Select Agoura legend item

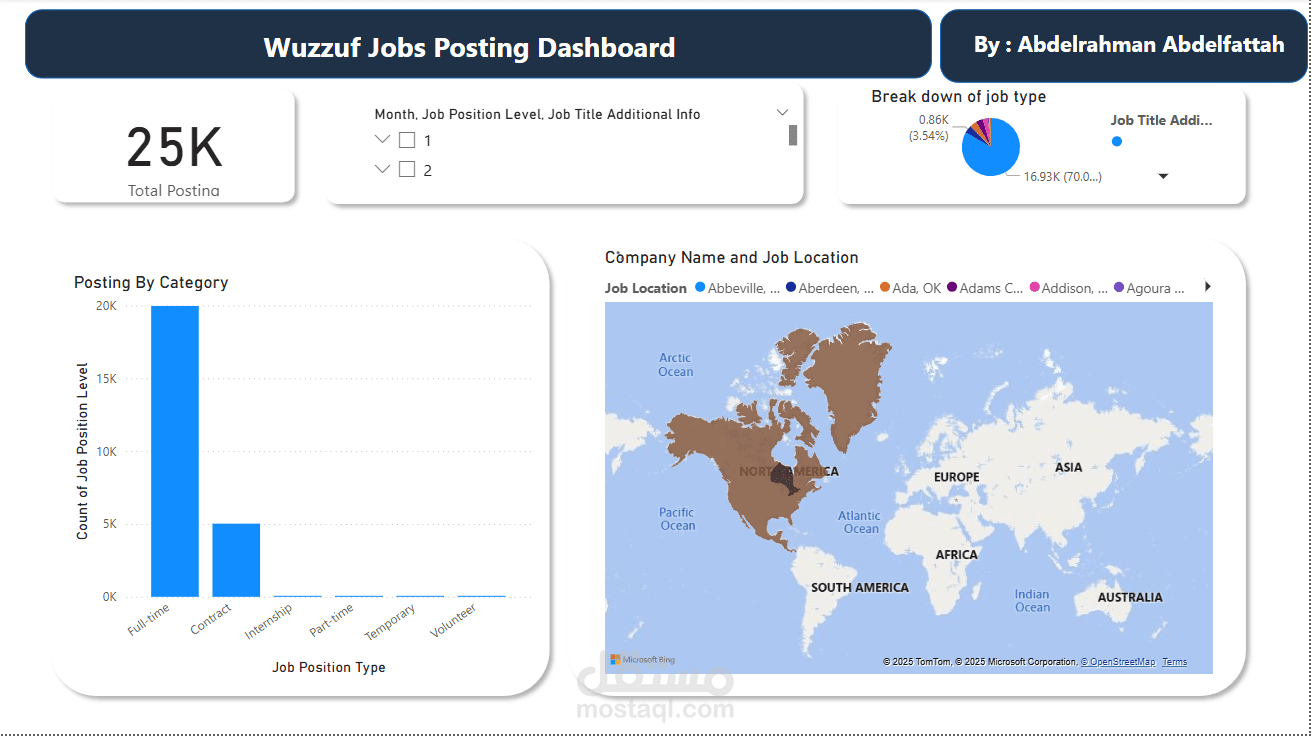point(1149,288)
